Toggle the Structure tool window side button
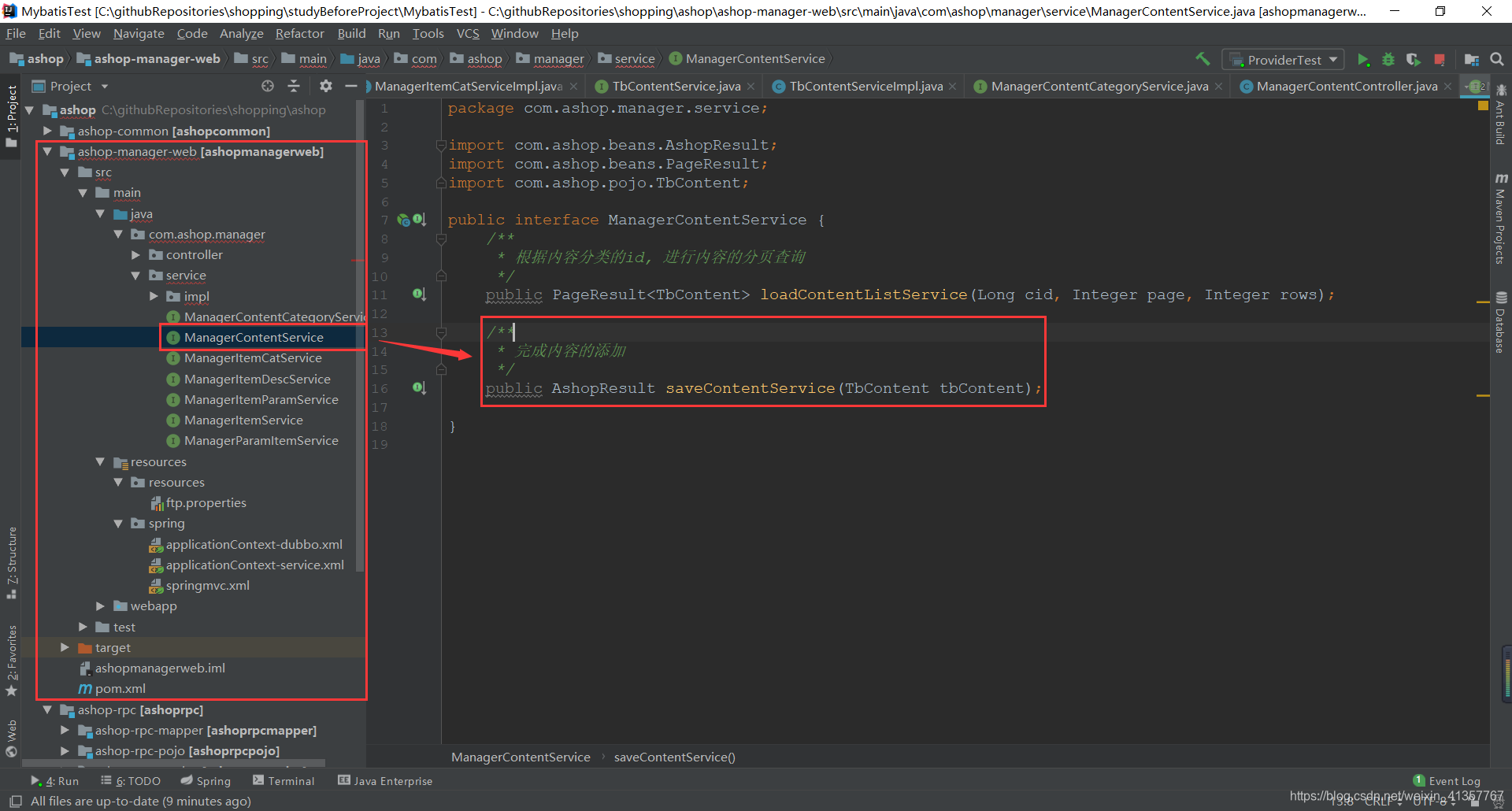 pyautogui.click(x=11, y=563)
